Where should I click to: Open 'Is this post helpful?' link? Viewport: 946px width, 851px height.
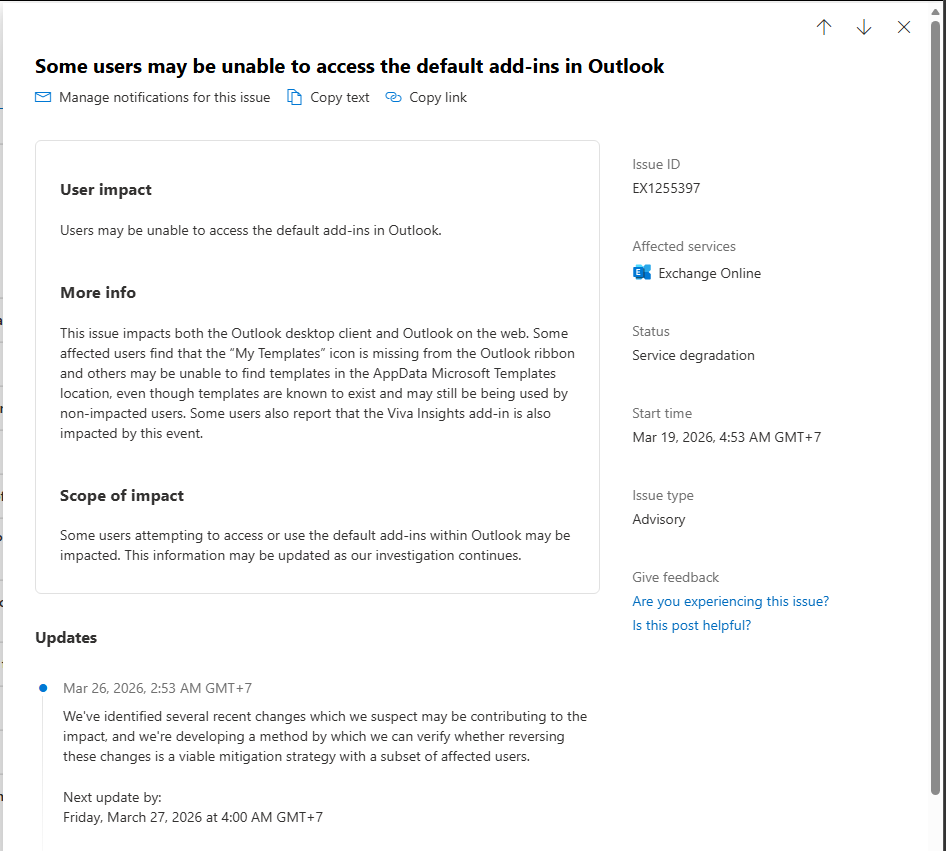691,625
